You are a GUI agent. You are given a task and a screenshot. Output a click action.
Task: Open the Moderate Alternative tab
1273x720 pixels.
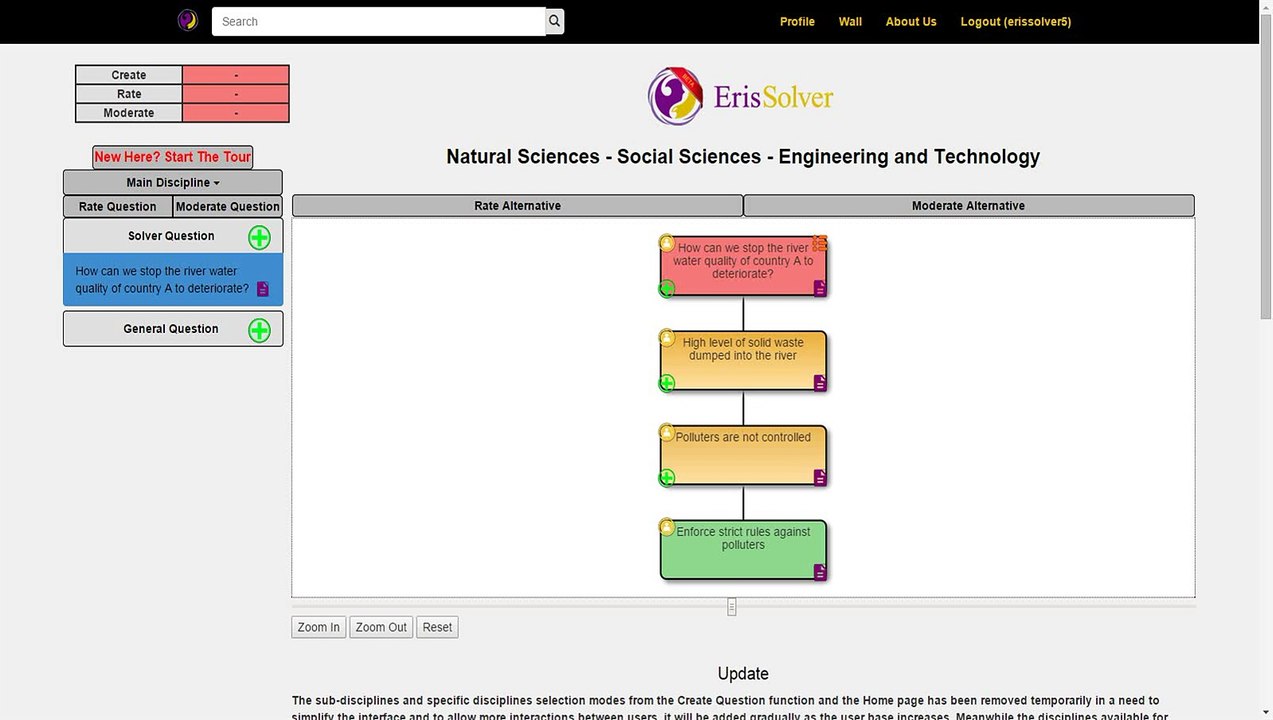click(968, 206)
